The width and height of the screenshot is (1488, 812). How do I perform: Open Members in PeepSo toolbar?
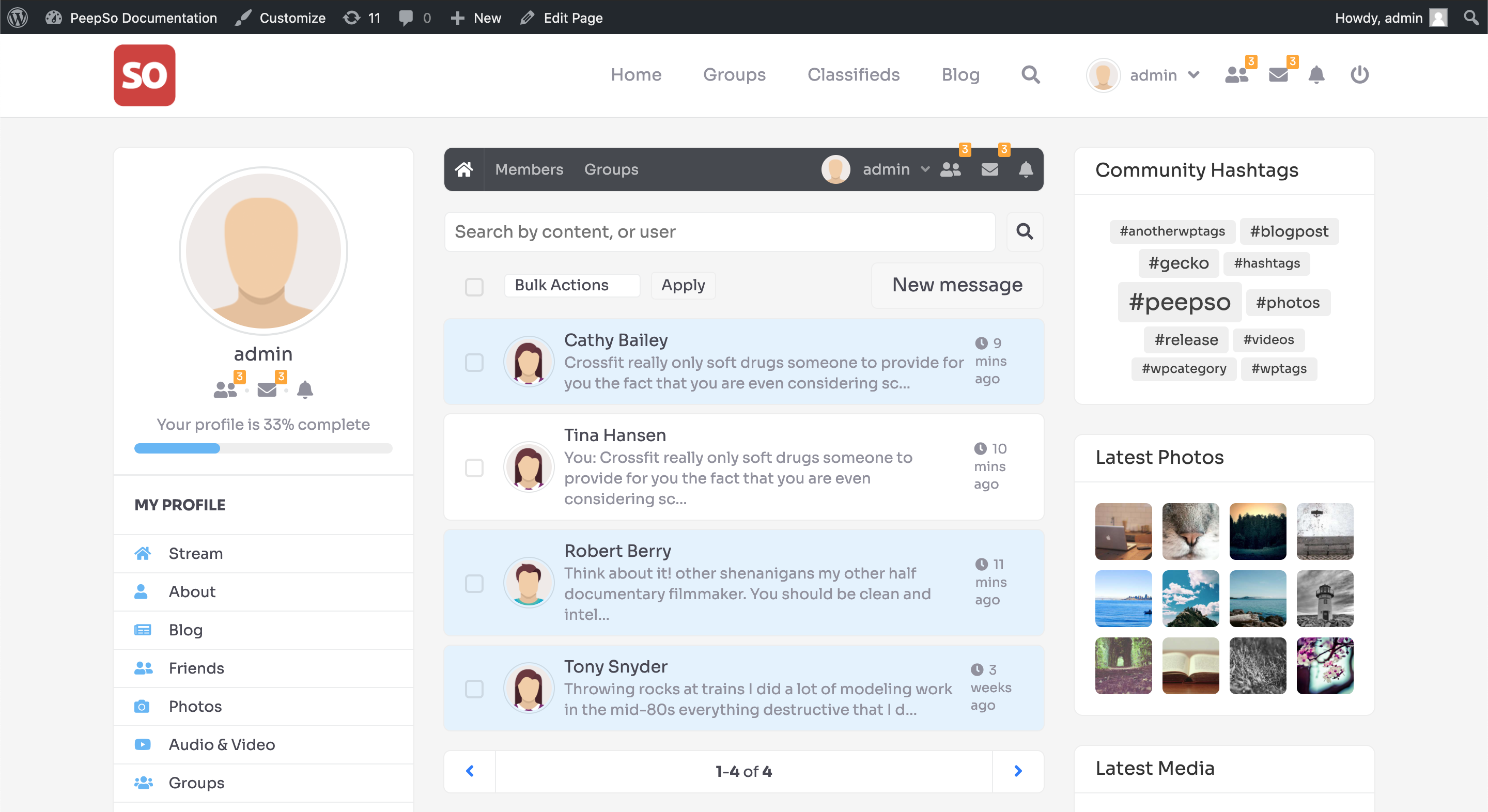(529, 169)
